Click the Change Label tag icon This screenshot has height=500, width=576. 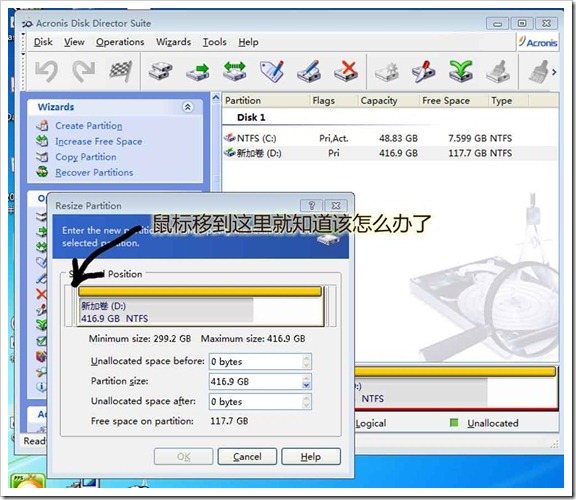(x=272, y=71)
